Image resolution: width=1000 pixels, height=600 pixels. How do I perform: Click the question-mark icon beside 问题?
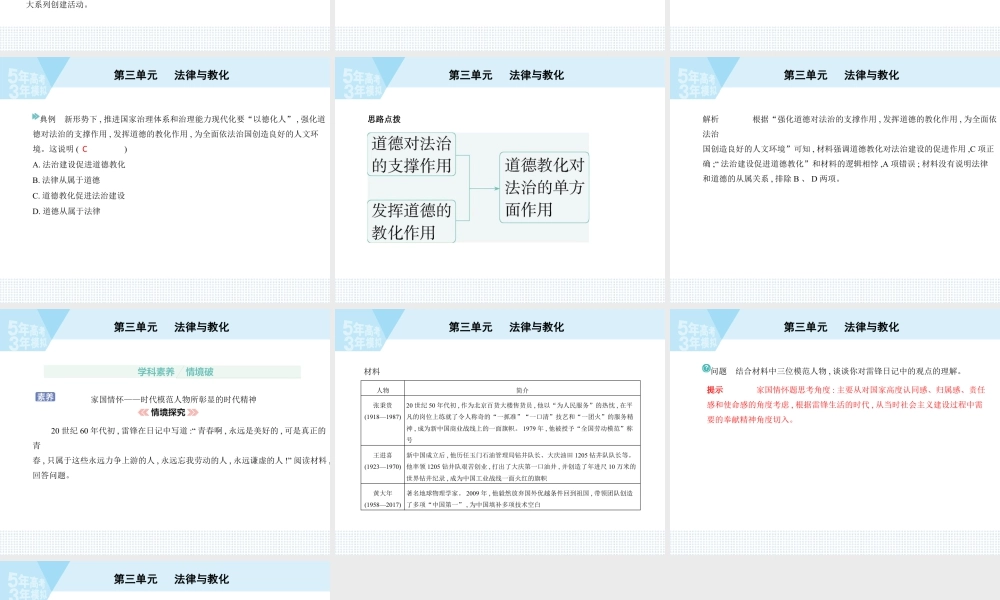(706, 369)
